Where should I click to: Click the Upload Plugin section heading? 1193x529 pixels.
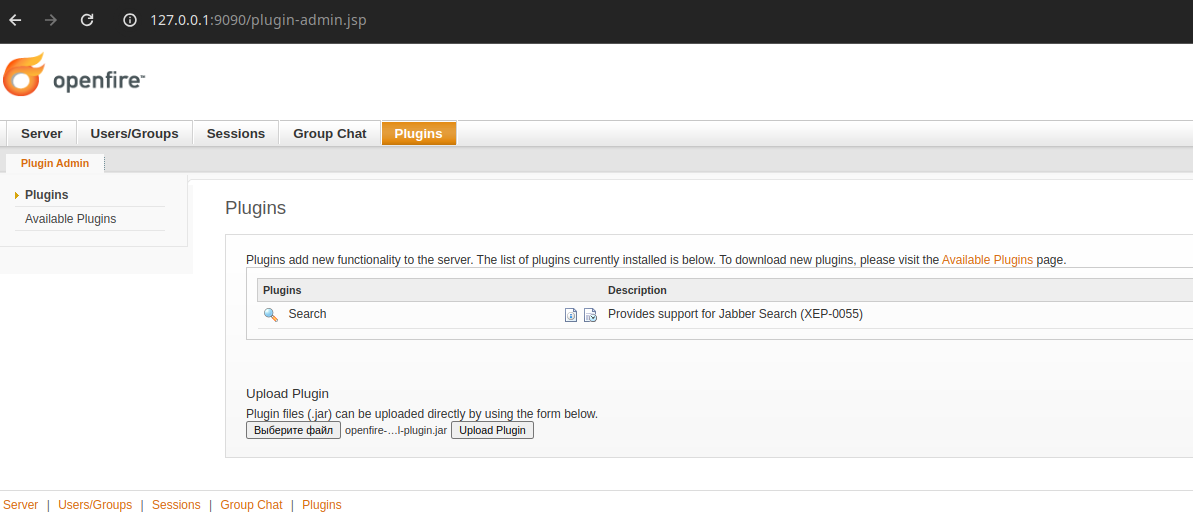(288, 394)
